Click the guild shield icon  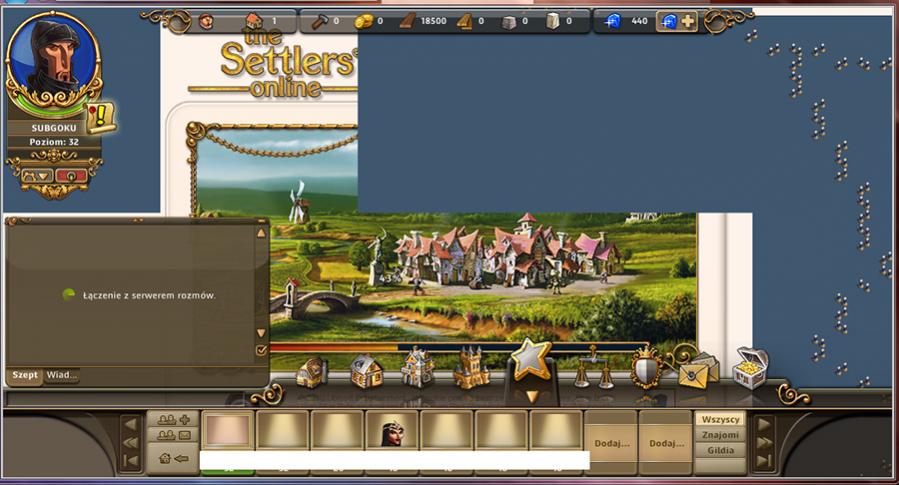point(646,369)
